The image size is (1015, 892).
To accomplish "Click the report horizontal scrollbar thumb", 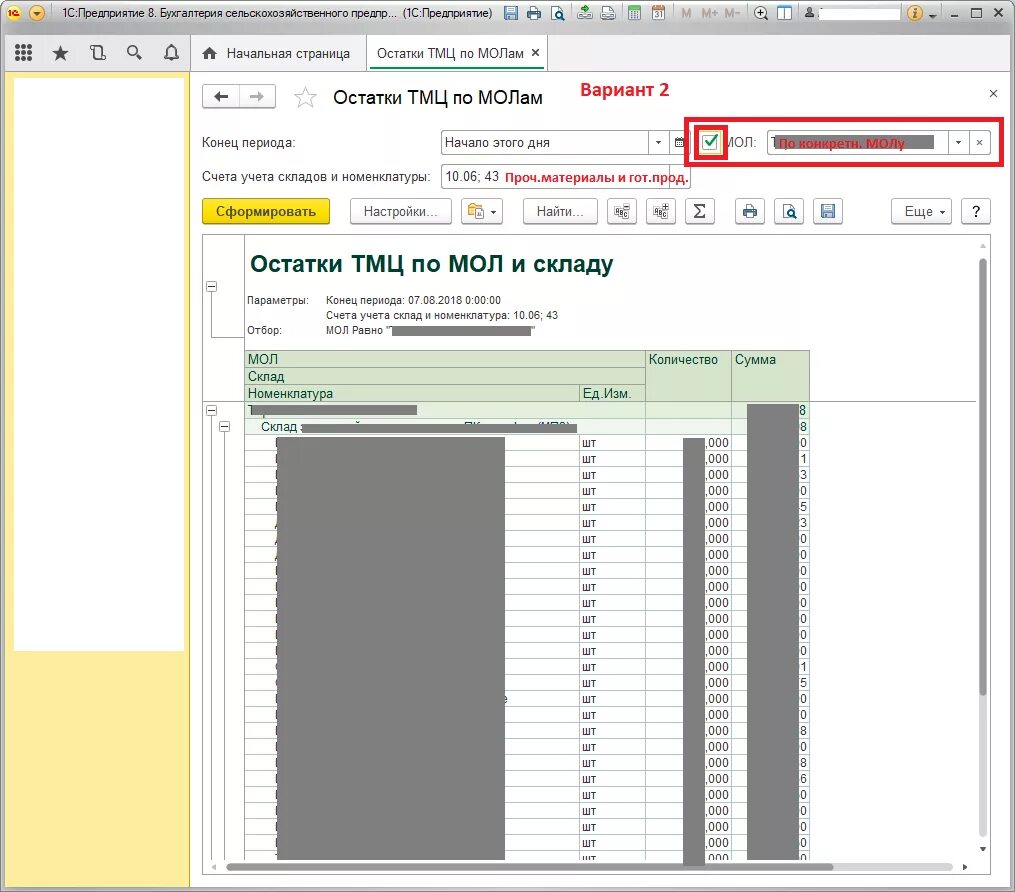I will tap(529, 867).
